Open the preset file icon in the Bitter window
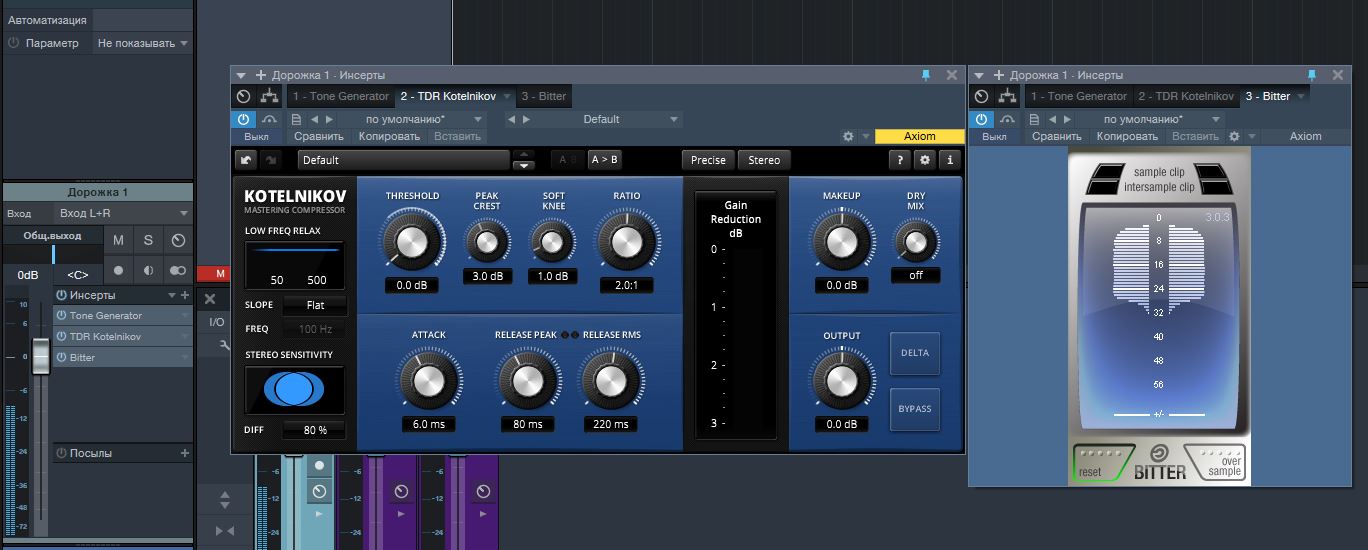 click(x=1034, y=119)
